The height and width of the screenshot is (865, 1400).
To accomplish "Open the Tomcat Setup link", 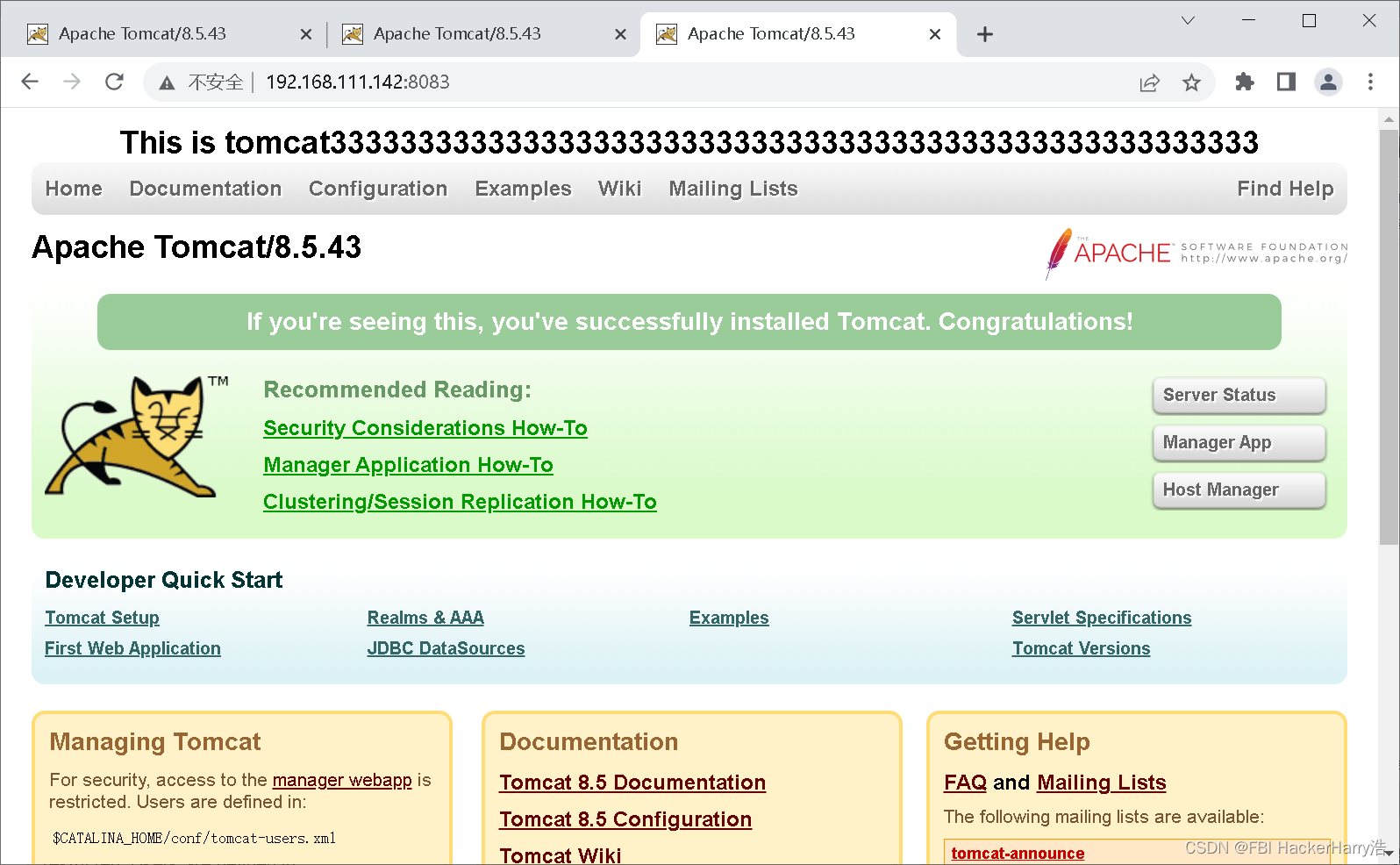I will coord(102,618).
